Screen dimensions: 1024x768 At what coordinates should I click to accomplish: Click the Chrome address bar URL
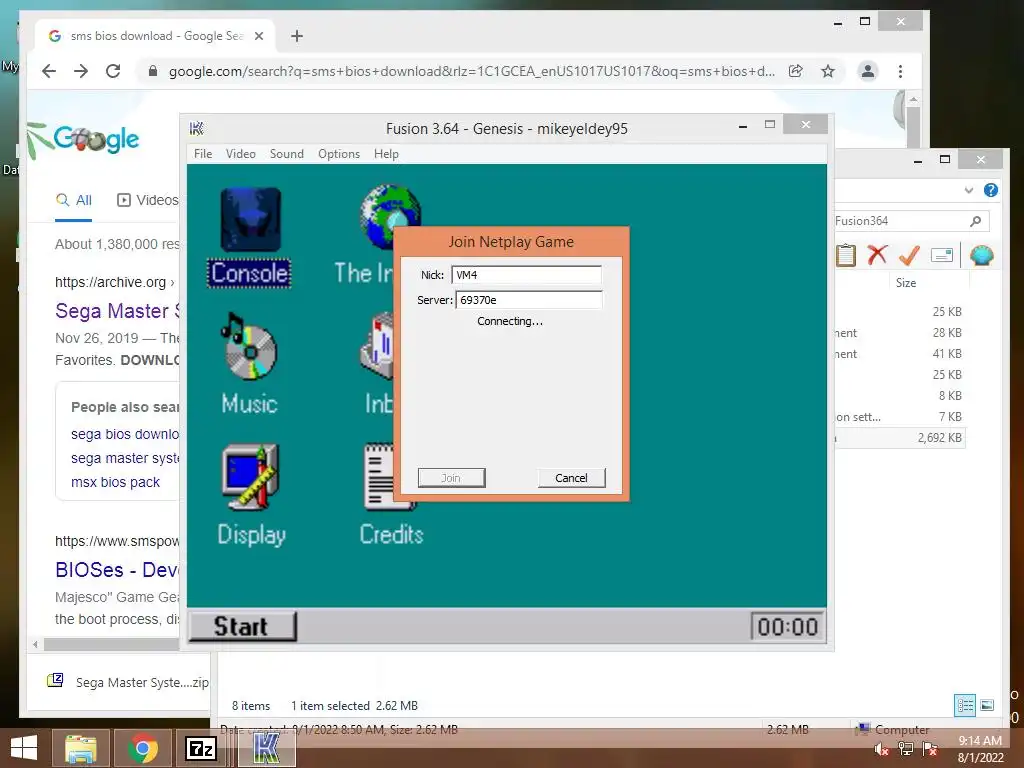coord(472,71)
